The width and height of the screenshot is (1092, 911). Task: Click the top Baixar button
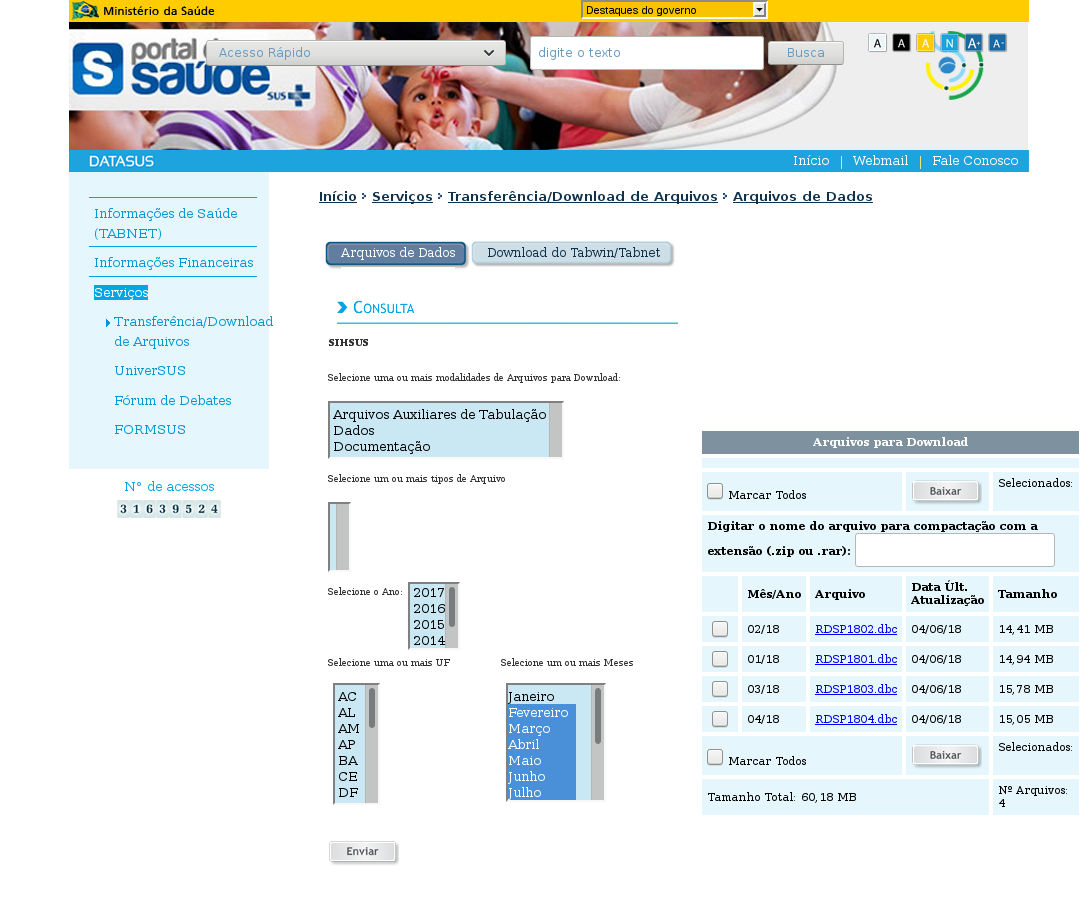click(x=945, y=491)
